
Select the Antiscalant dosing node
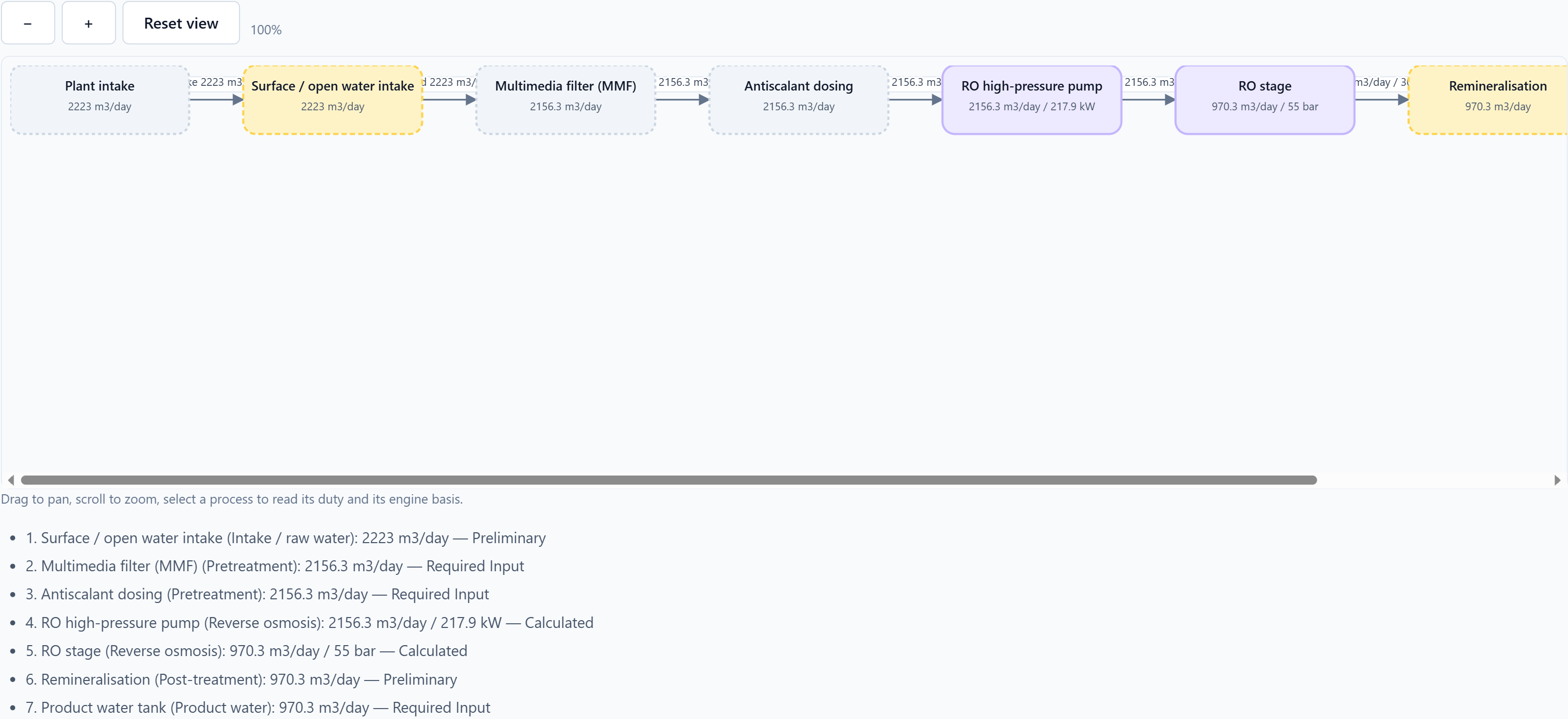799,100
